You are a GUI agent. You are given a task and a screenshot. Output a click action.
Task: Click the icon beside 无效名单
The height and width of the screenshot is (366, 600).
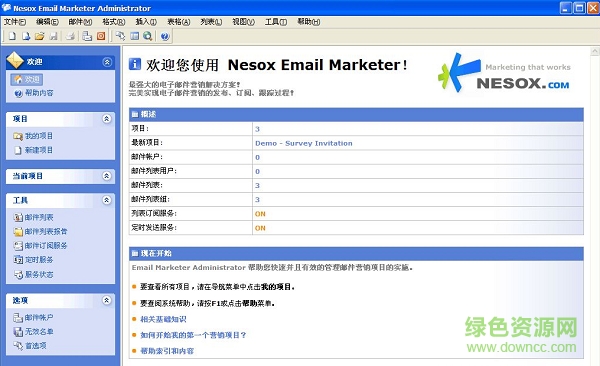point(18,332)
